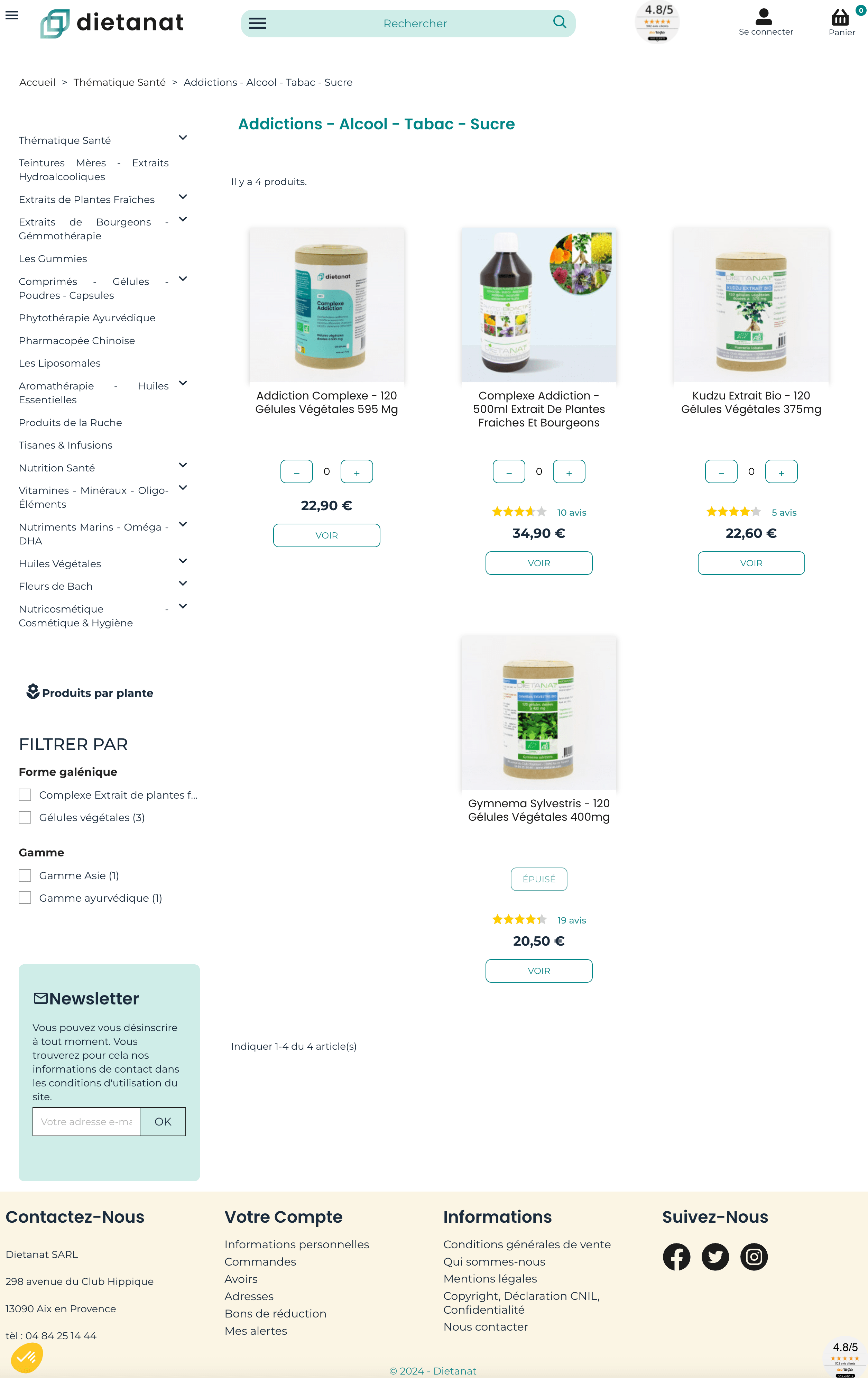Click the search magnifier icon
Viewport: 868px width, 1378px height.
pos(560,22)
